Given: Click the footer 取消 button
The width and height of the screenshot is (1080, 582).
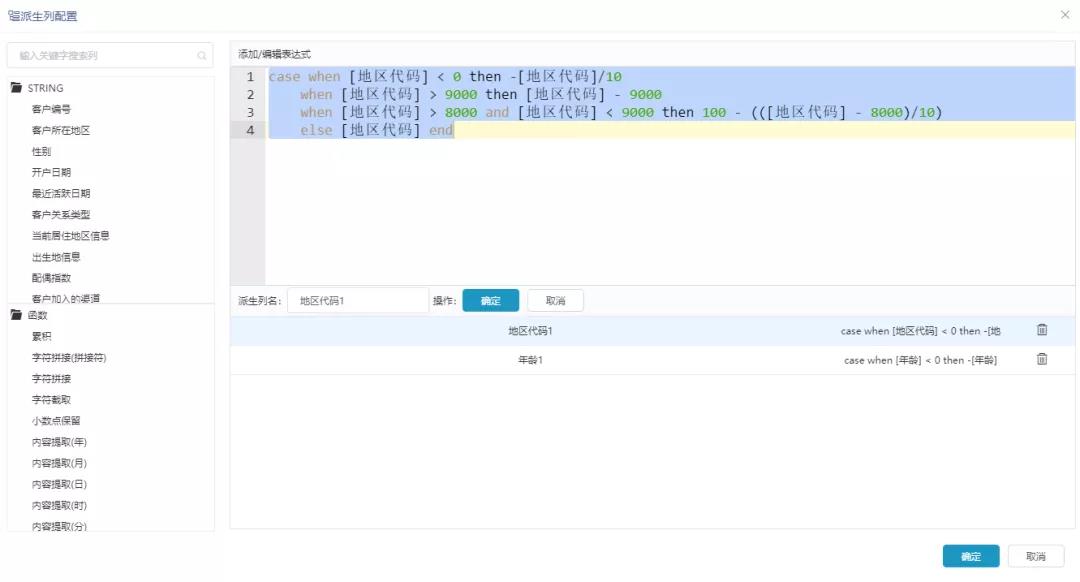Looking at the screenshot, I should (1036, 557).
